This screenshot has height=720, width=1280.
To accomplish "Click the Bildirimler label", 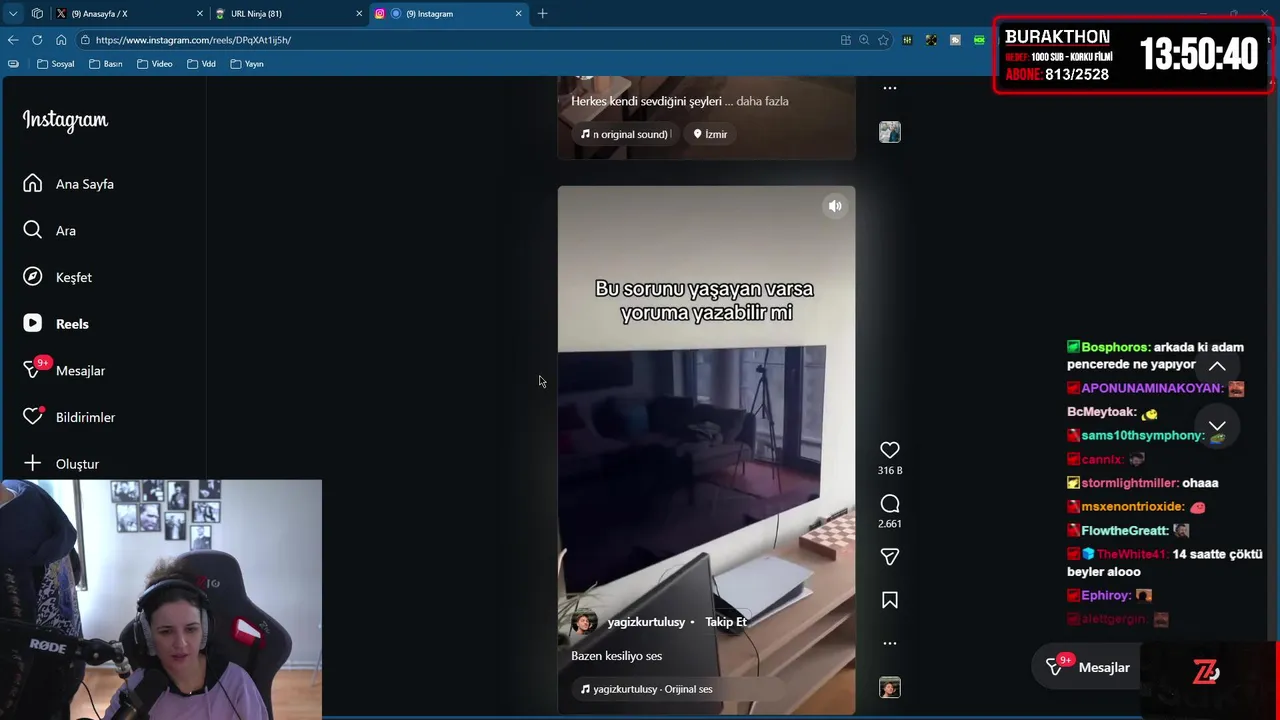I will (x=85, y=417).
